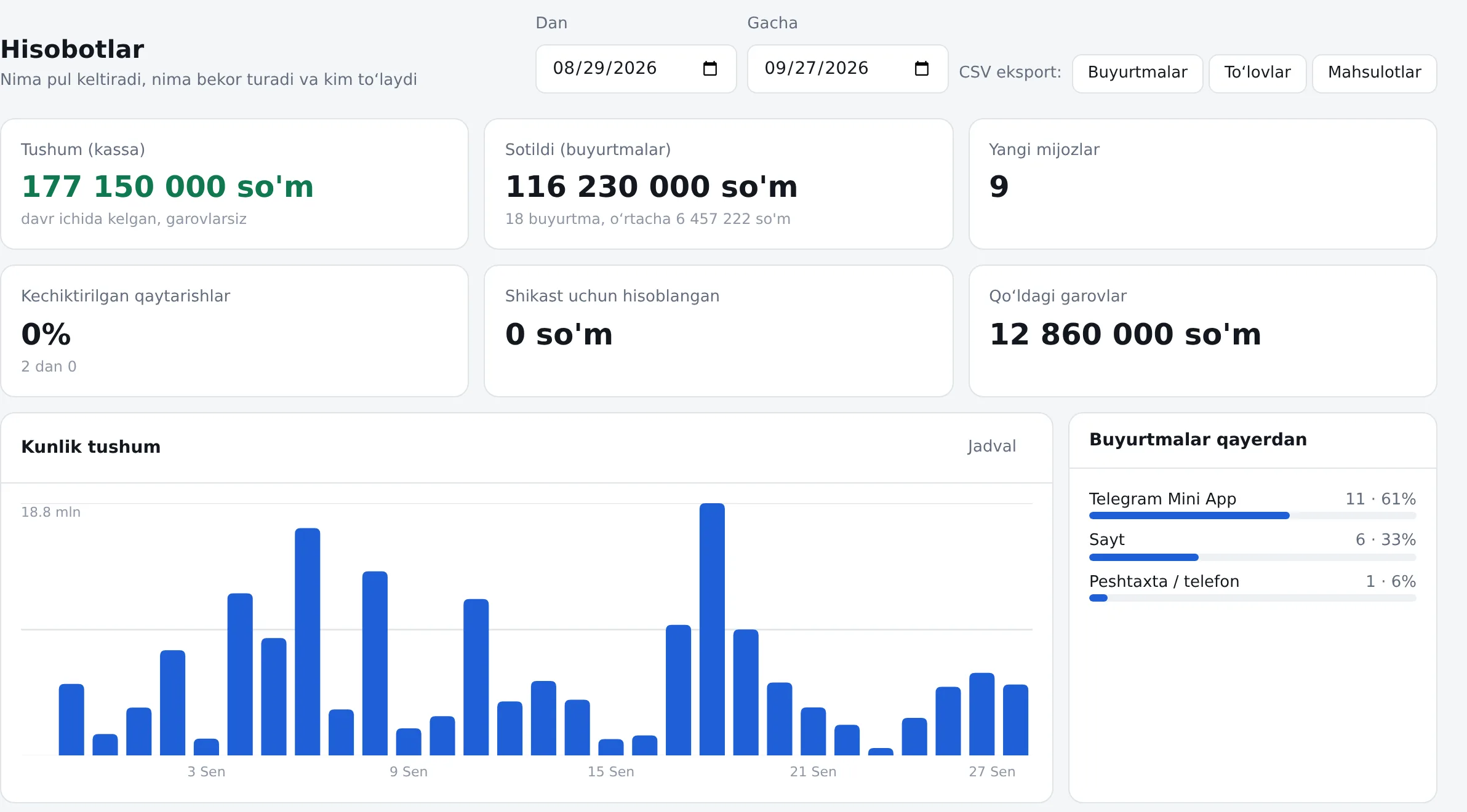
Task: Click the '18 buyurtma, o'rtacha 6 457 222 so'm' subtitle
Action: click(x=647, y=219)
